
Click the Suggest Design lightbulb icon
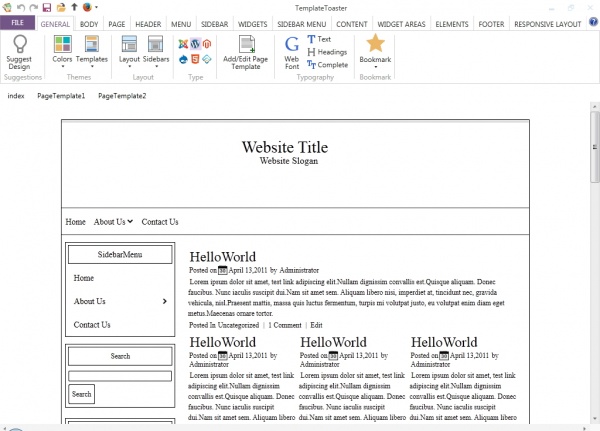pos(19,44)
